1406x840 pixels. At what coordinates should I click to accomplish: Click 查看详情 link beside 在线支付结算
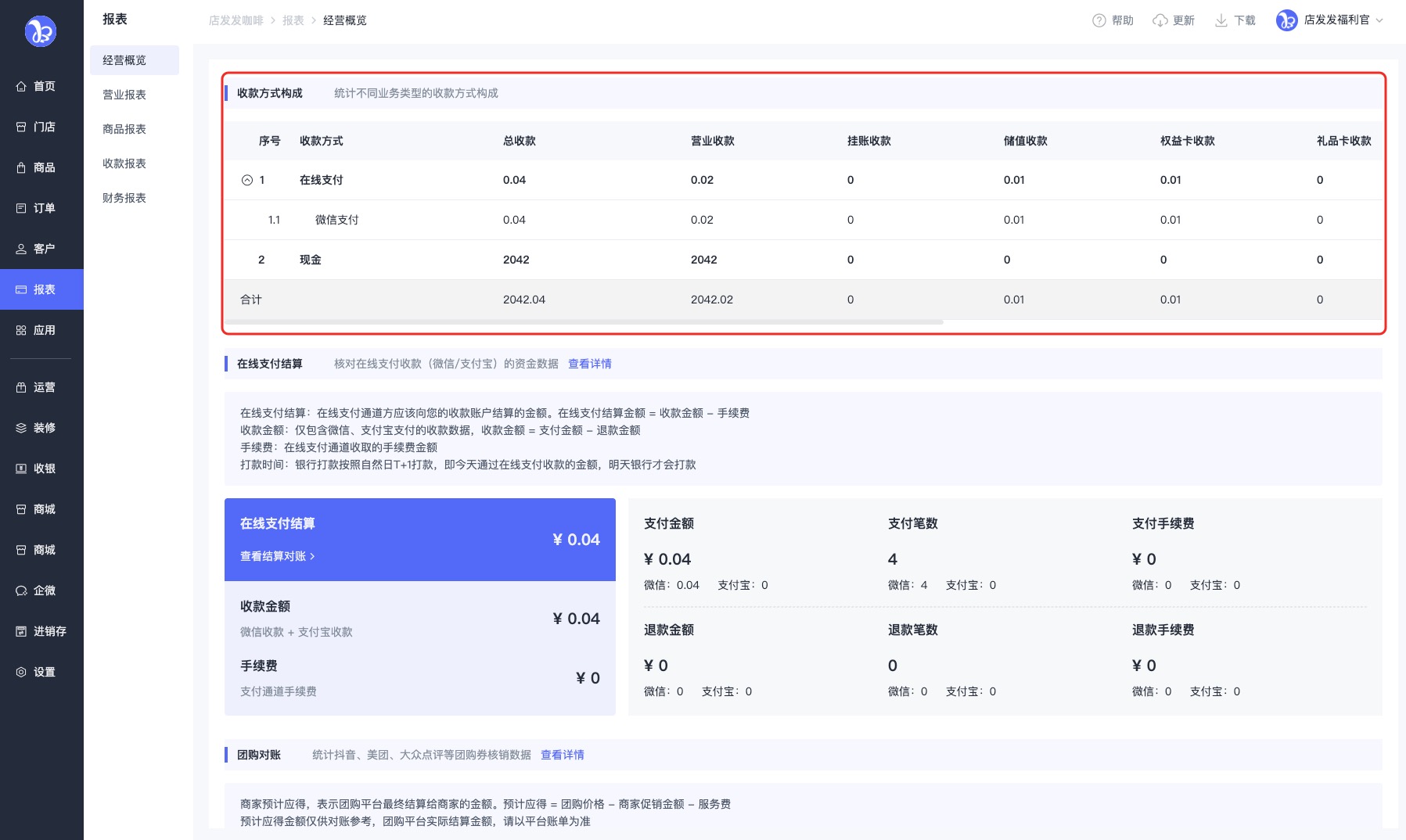(x=589, y=364)
